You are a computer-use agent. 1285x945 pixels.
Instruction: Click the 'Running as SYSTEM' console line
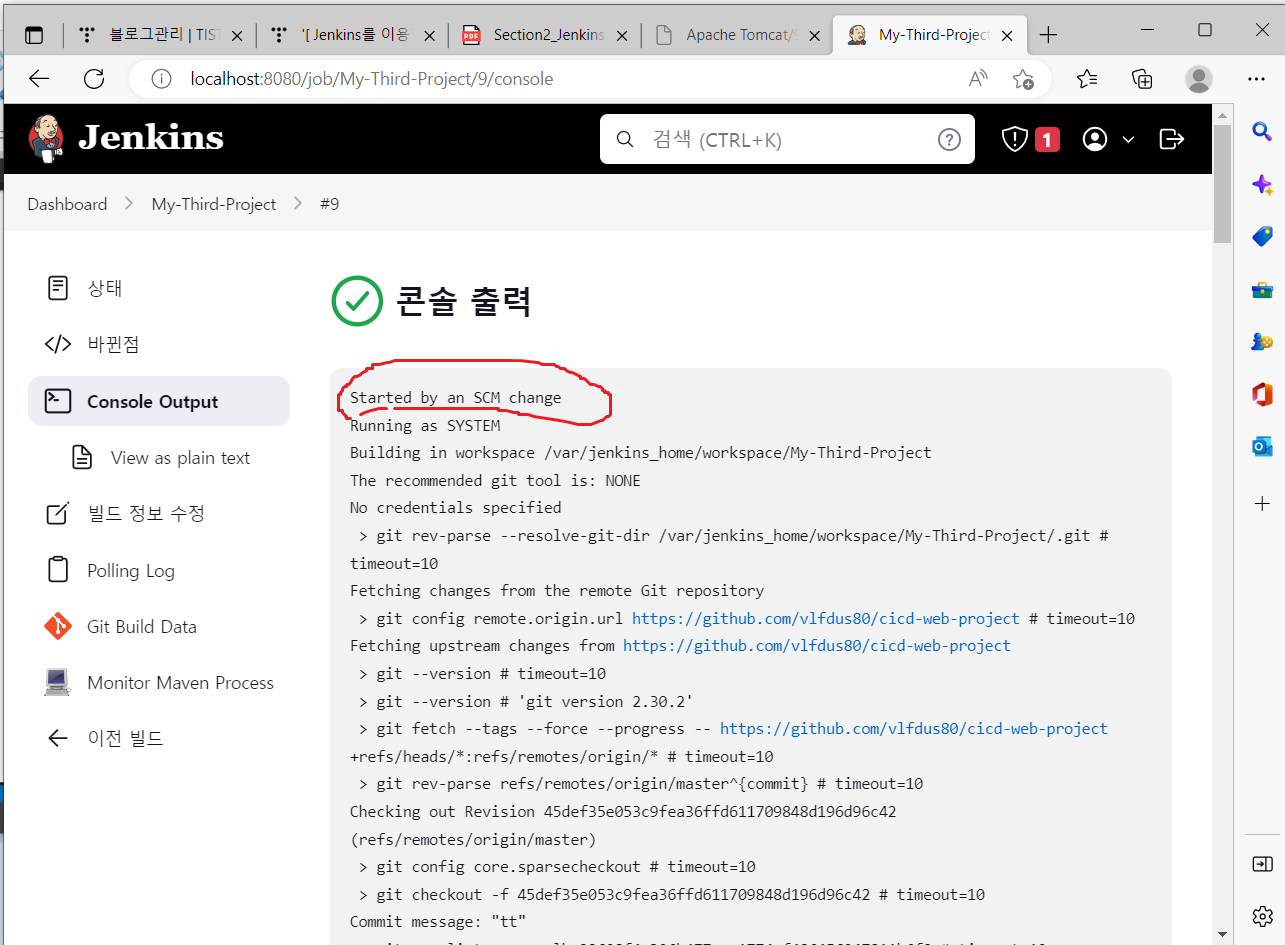point(425,425)
